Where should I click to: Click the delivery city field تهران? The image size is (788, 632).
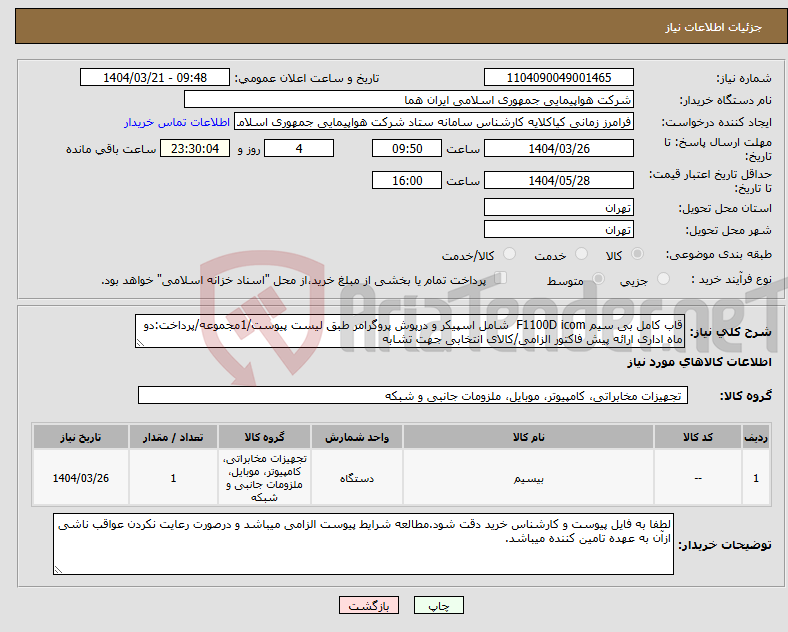point(558,230)
